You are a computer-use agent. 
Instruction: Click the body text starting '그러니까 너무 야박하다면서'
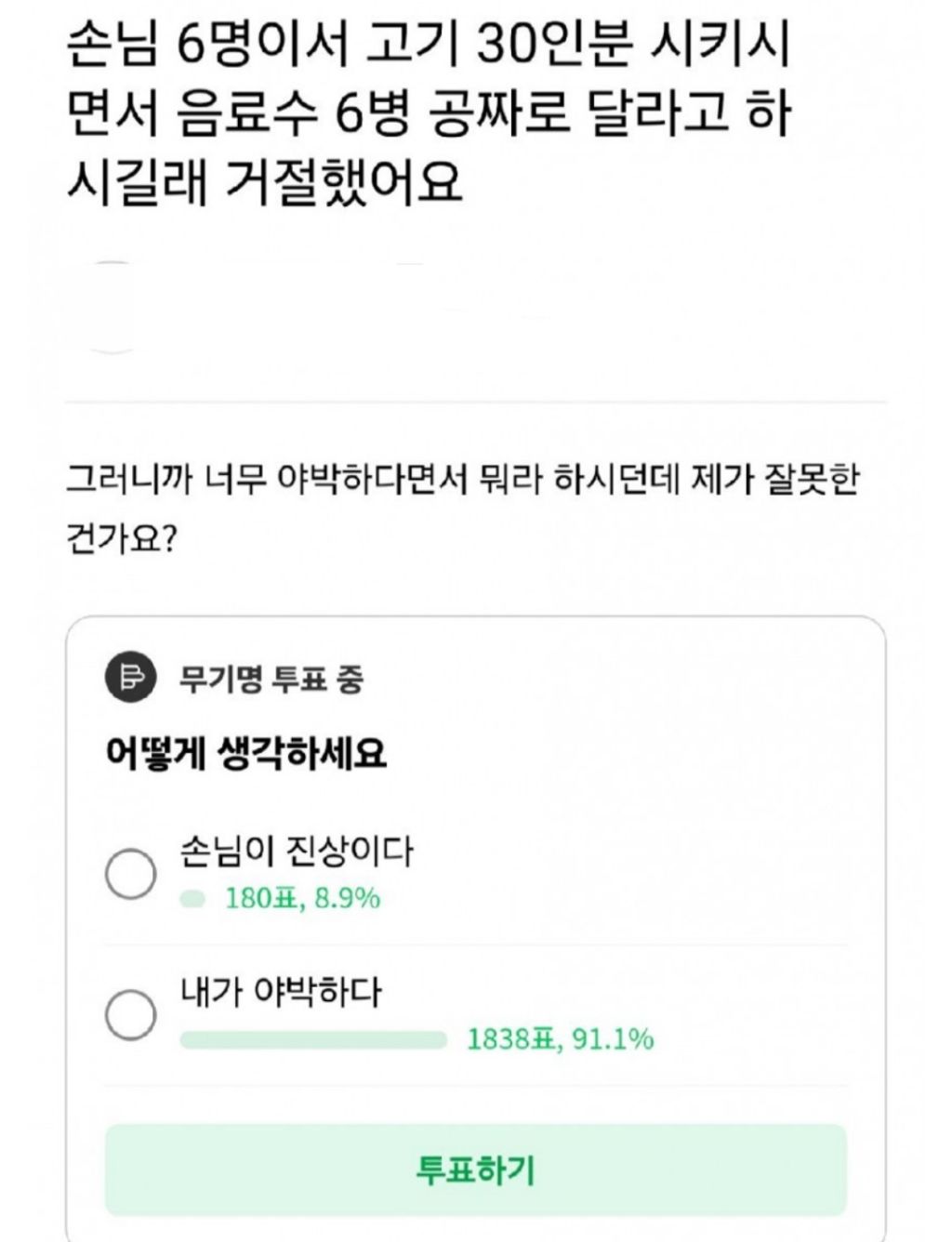pyautogui.click(x=462, y=481)
